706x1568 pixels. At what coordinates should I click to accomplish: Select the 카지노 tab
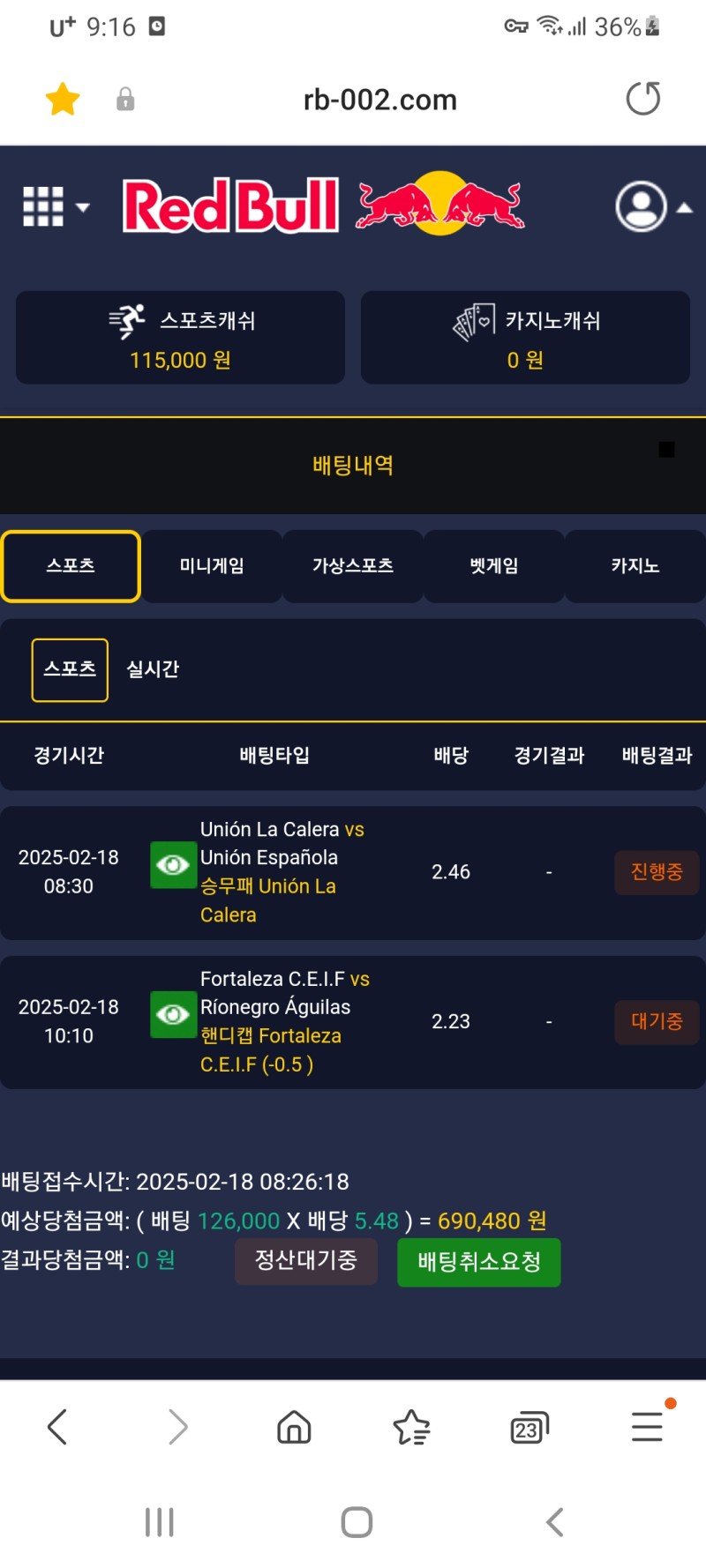[x=635, y=566]
